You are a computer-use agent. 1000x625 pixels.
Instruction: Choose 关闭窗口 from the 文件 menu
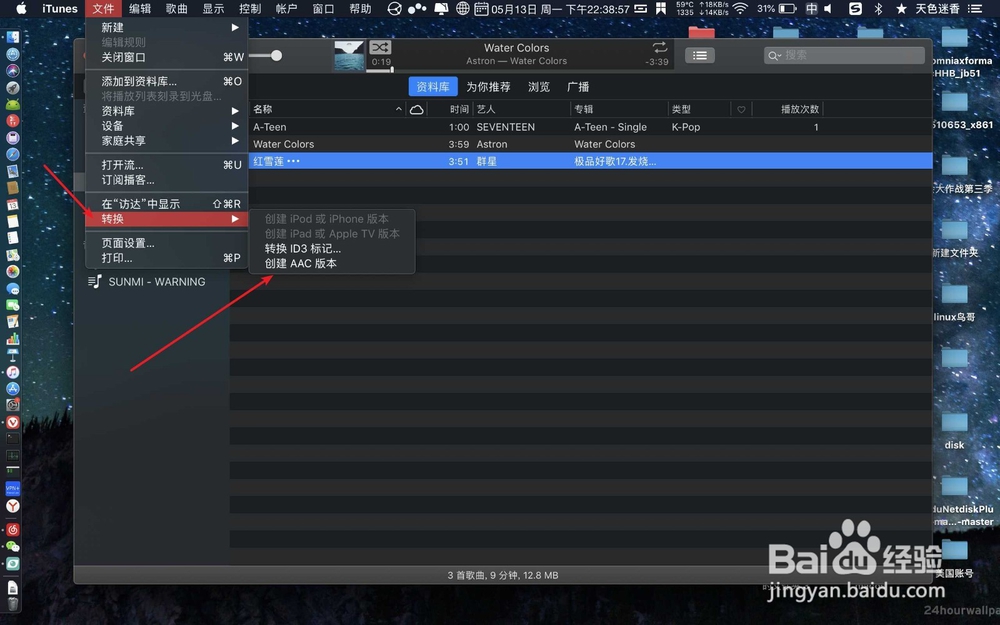pyautogui.click(x=166, y=57)
